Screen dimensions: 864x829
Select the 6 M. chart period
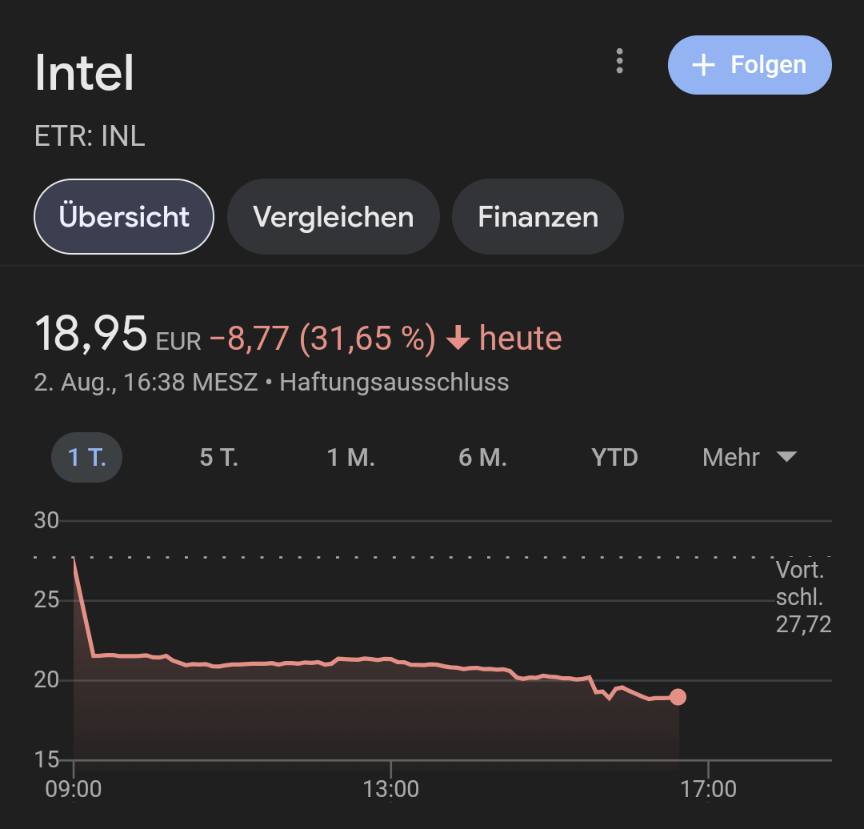pyautogui.click(x=482, y=457)
